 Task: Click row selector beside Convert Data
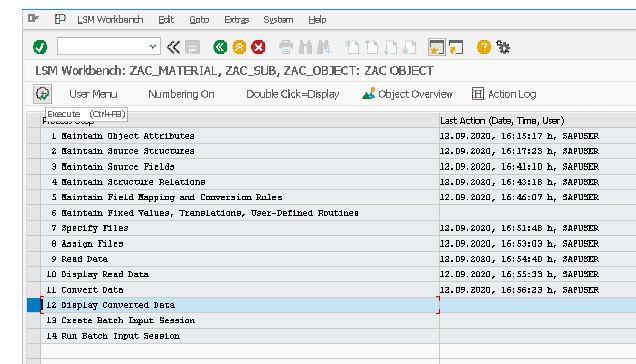coord(34,290)
